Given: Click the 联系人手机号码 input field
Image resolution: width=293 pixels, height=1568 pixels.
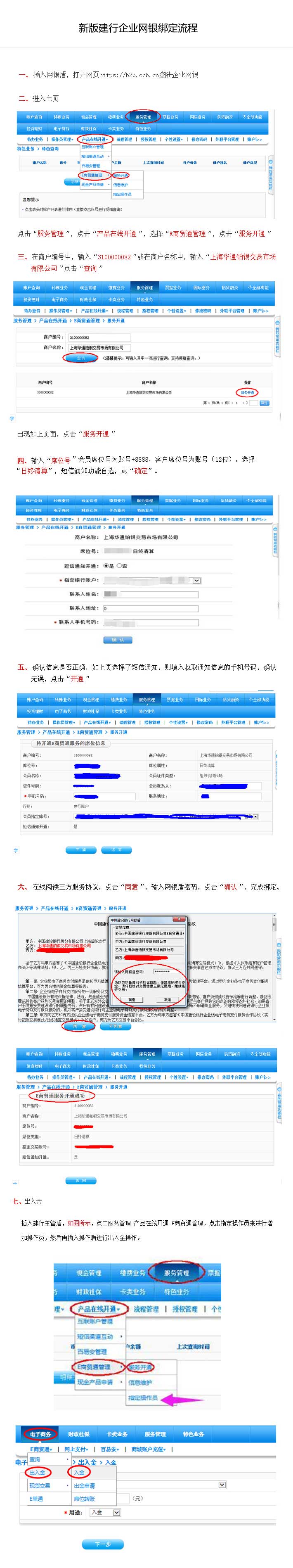Looking at the screenshot, I should tap(150, 622).
